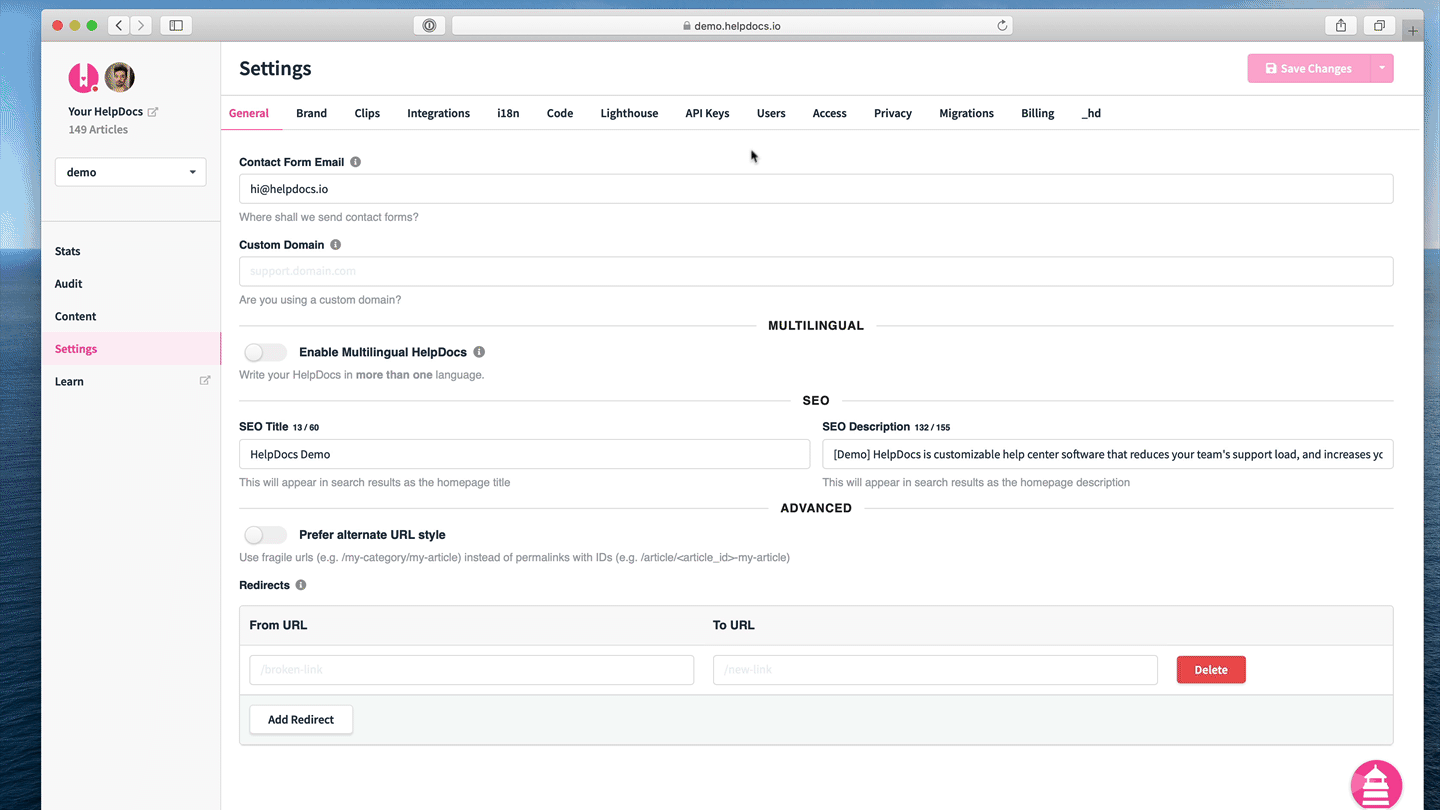Show info for Custom Domain
The height and width of the screenshot is (810, 1440).
click(335, 245)
